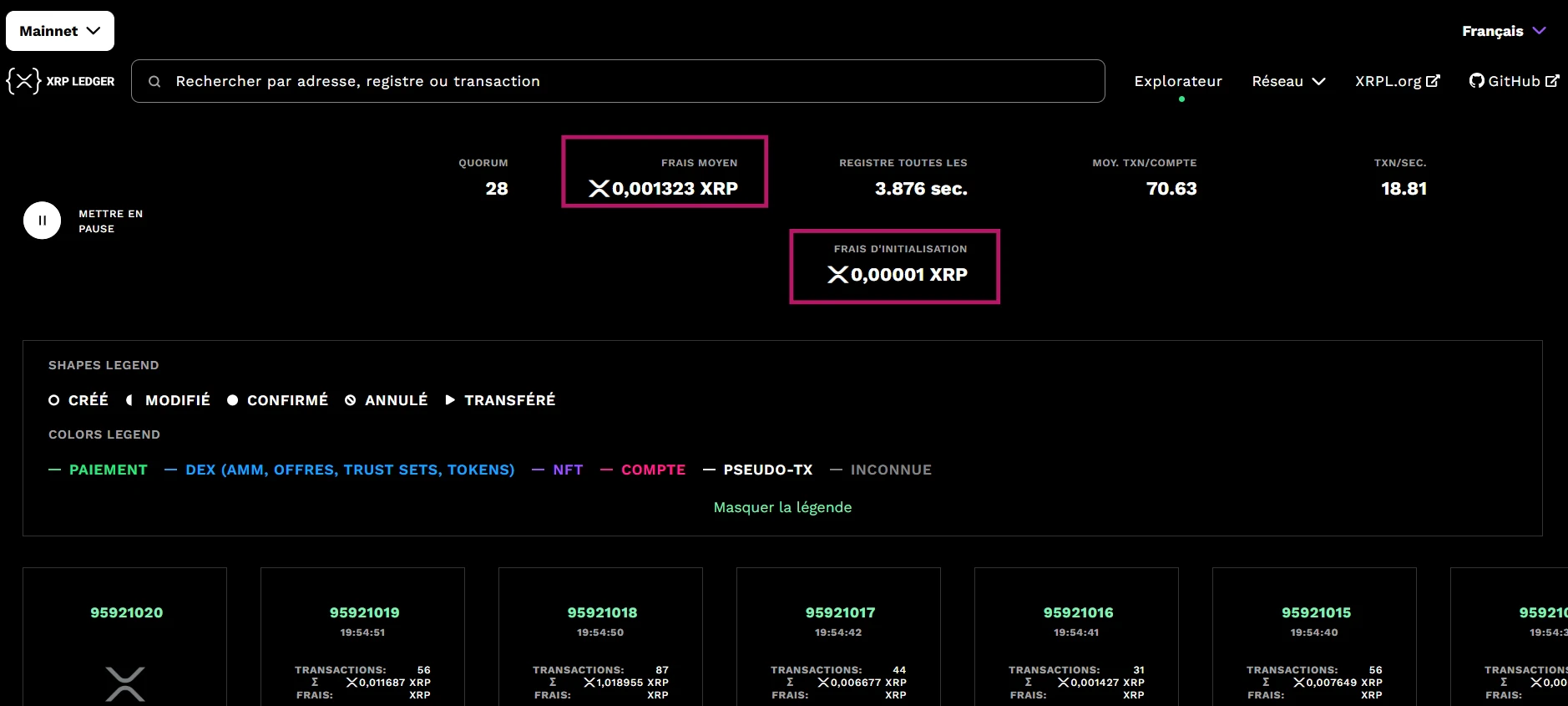Click the XRP icon beside 0,007649 in ledger 95921015
This screenshot has height=706, width=1568.
point(1299,683)
